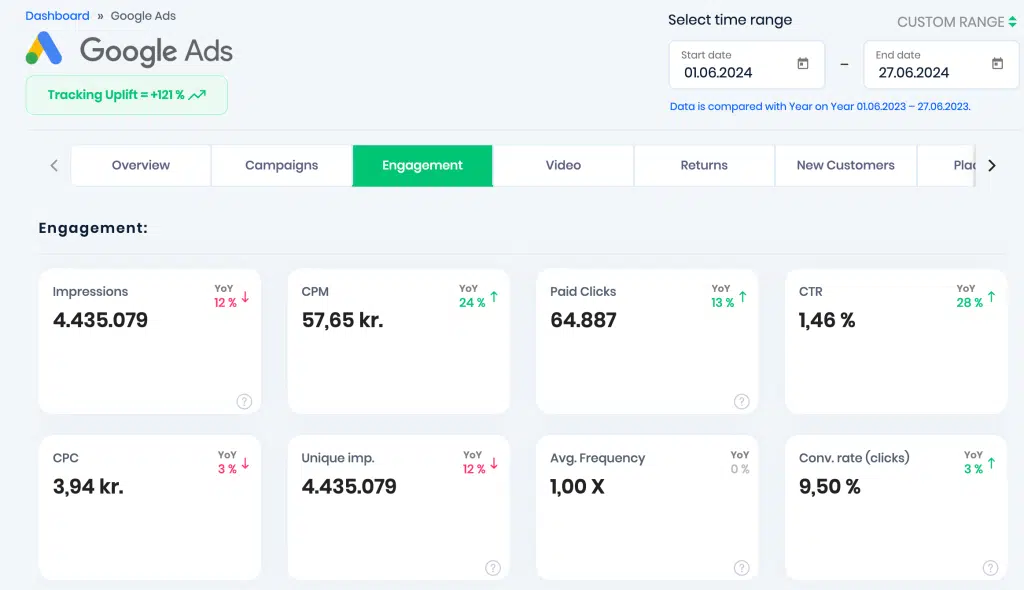Open the End date calendar icon

997,63
